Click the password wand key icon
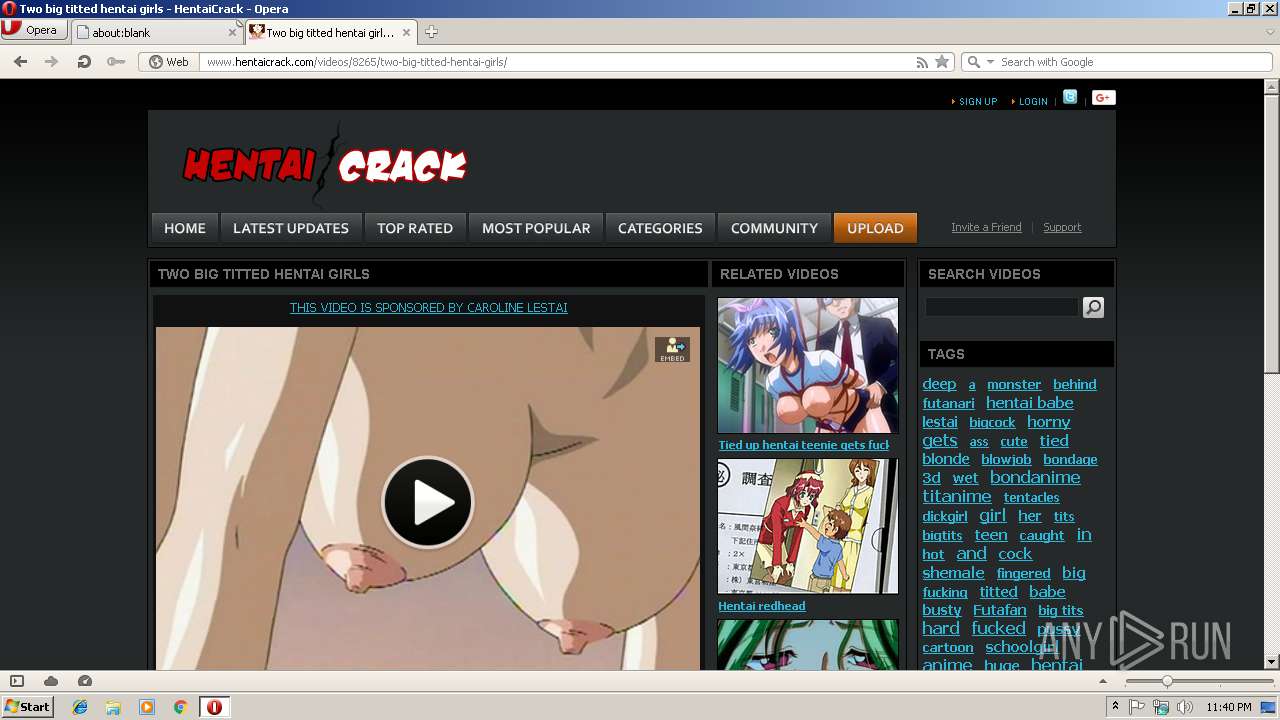 click(x=116, y=62)
